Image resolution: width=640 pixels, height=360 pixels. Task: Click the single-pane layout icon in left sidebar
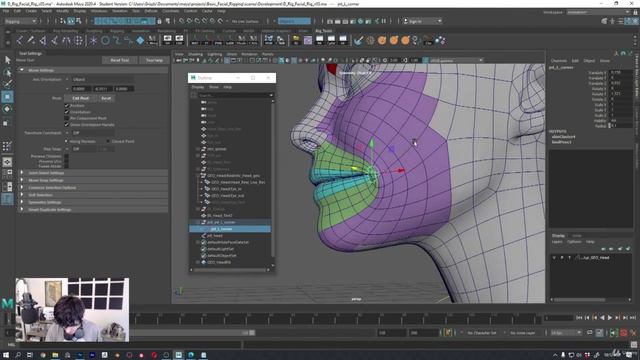7,162
